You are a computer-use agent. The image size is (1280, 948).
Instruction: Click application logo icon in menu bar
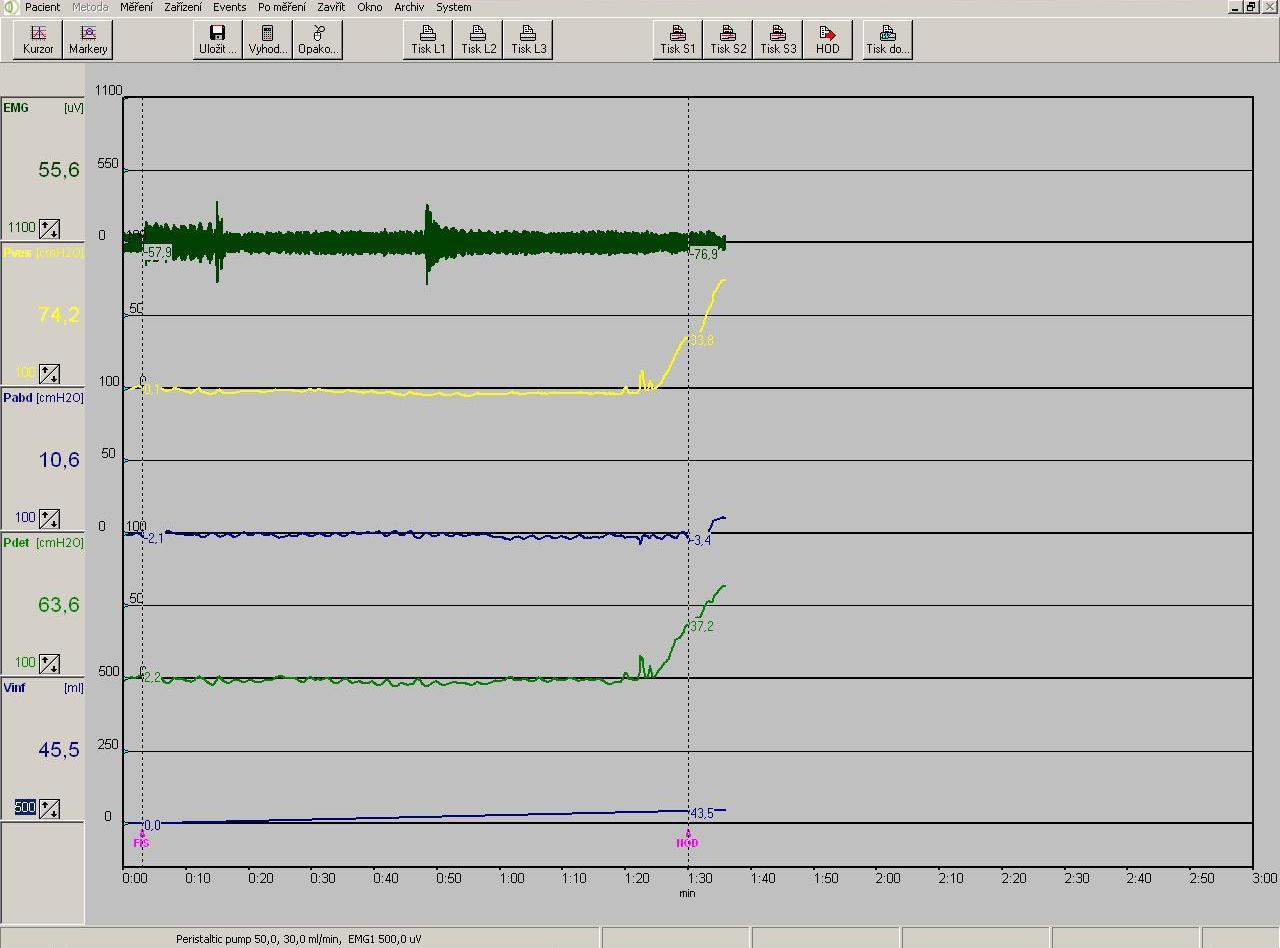pyautogui.click(x=11, y=7)
